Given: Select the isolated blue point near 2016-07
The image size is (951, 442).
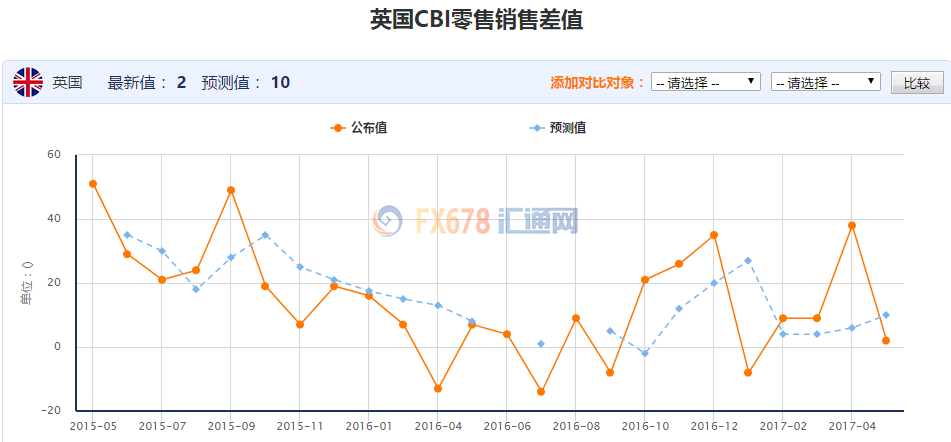Looking at the screenshot, I should (541, 344).
